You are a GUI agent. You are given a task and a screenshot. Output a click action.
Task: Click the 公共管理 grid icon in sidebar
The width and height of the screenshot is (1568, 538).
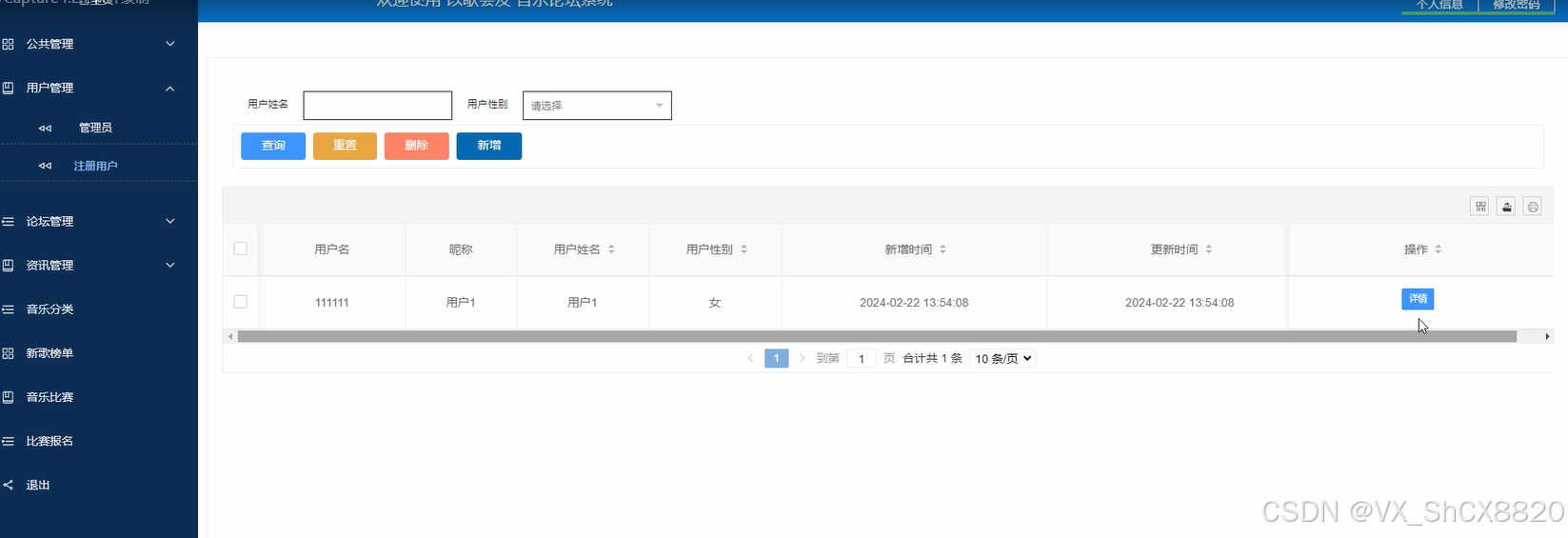click(8, 44)
